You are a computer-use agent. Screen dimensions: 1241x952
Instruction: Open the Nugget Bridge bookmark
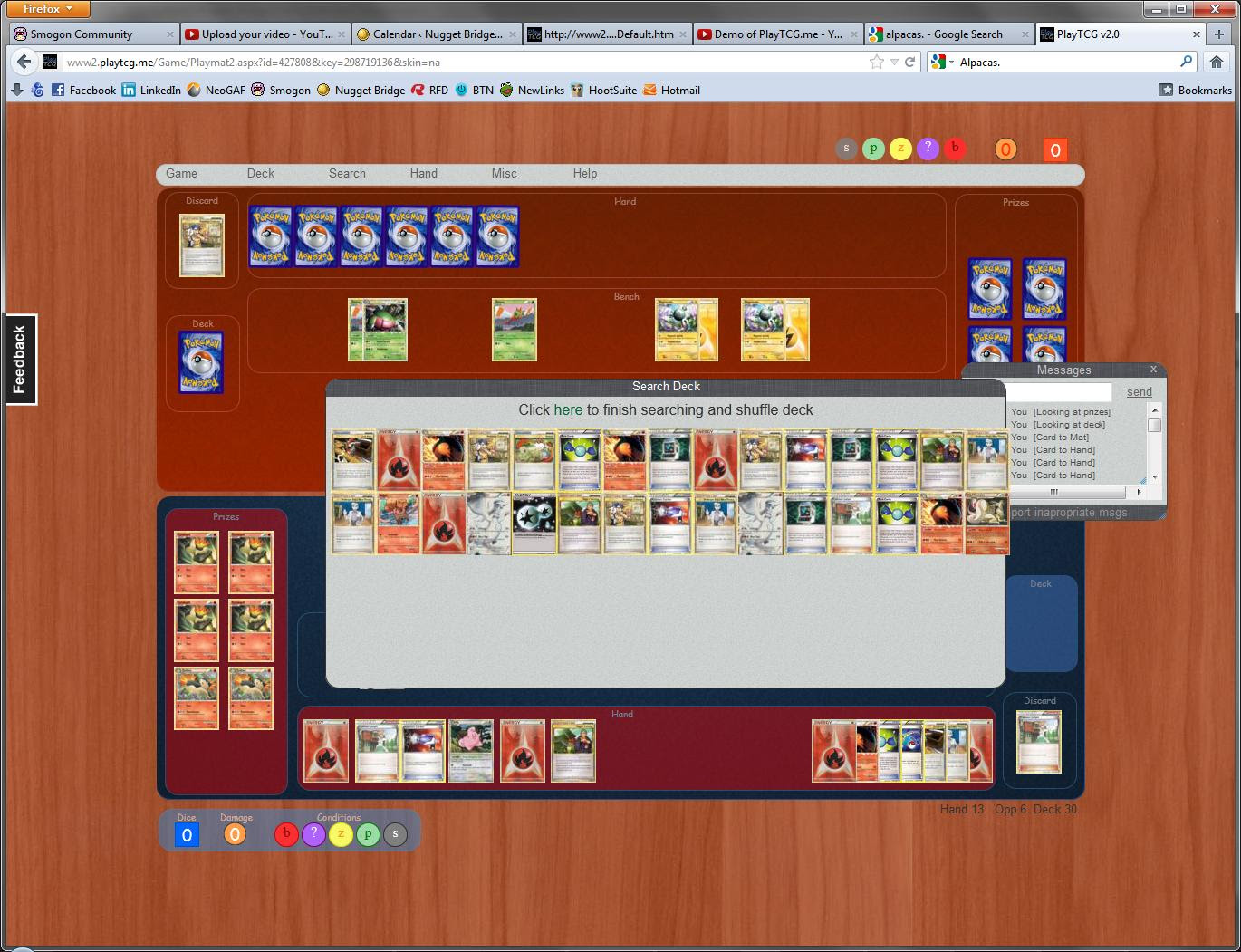click(361, 90)
